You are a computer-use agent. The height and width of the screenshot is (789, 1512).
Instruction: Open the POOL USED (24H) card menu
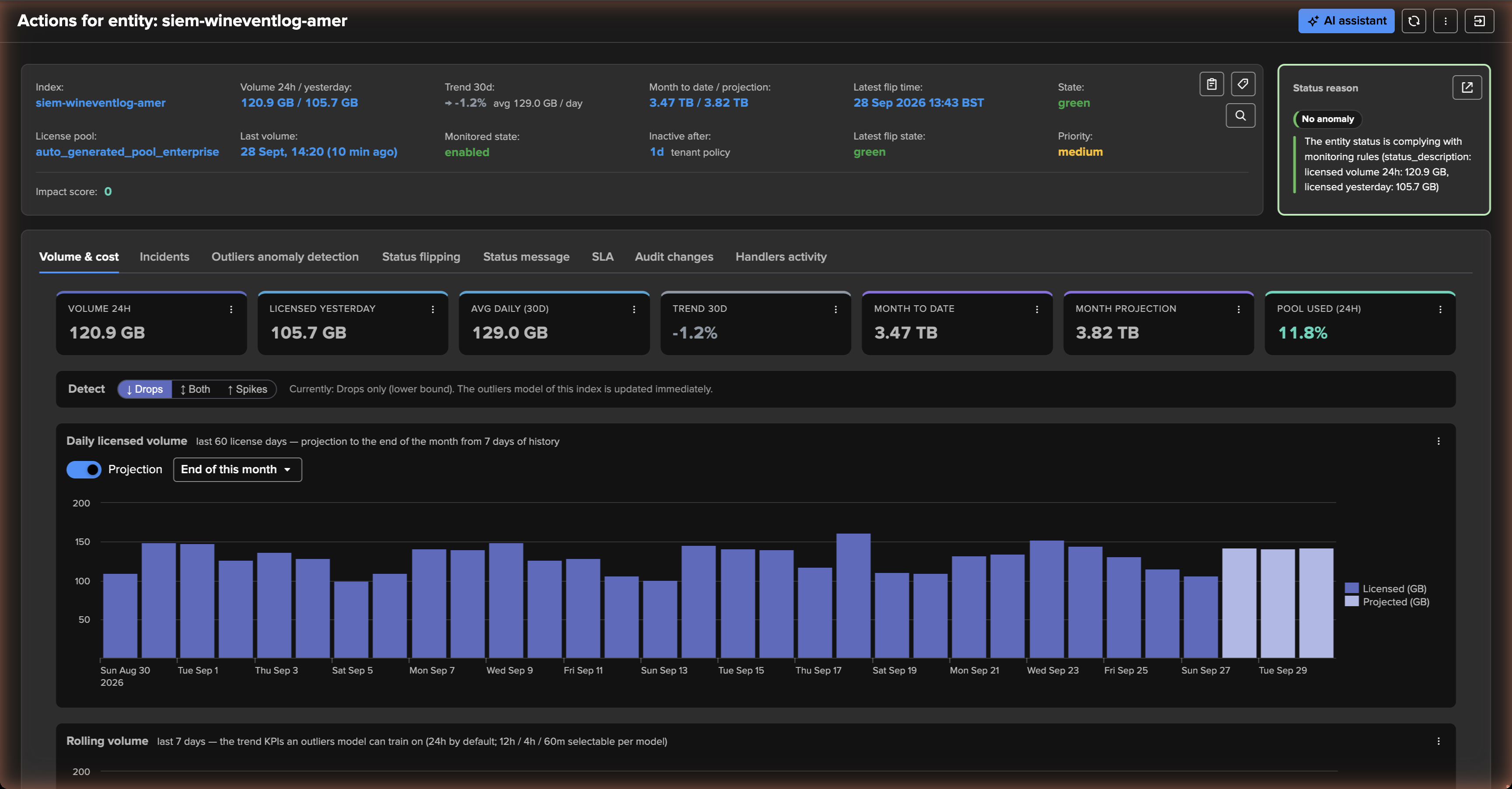[x=1440, y=309]
